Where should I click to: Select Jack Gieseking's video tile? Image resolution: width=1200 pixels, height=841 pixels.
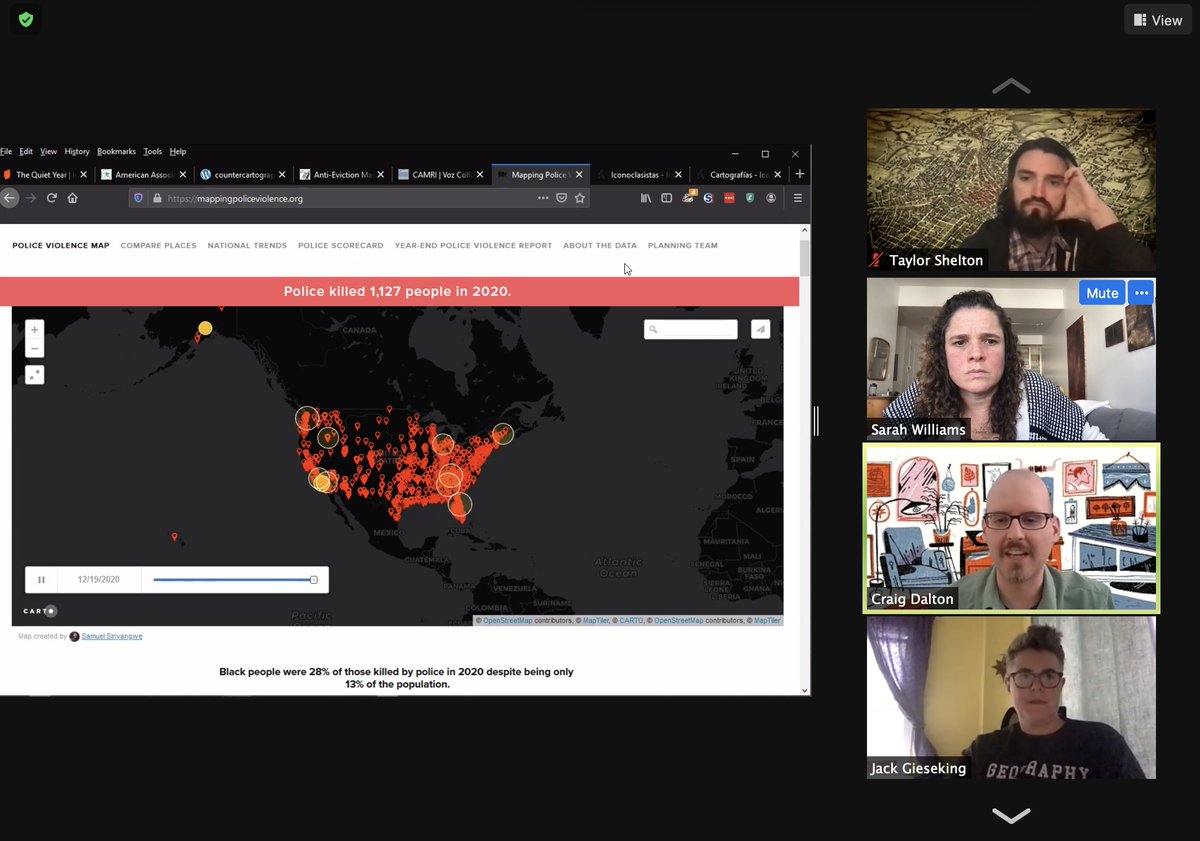click(1011, 697)
